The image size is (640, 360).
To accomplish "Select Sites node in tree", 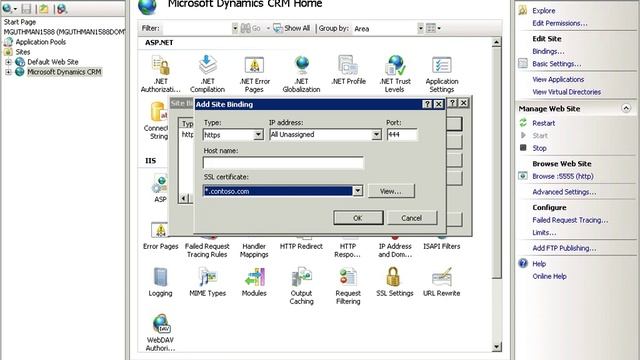I will click(x=22, y=52).
